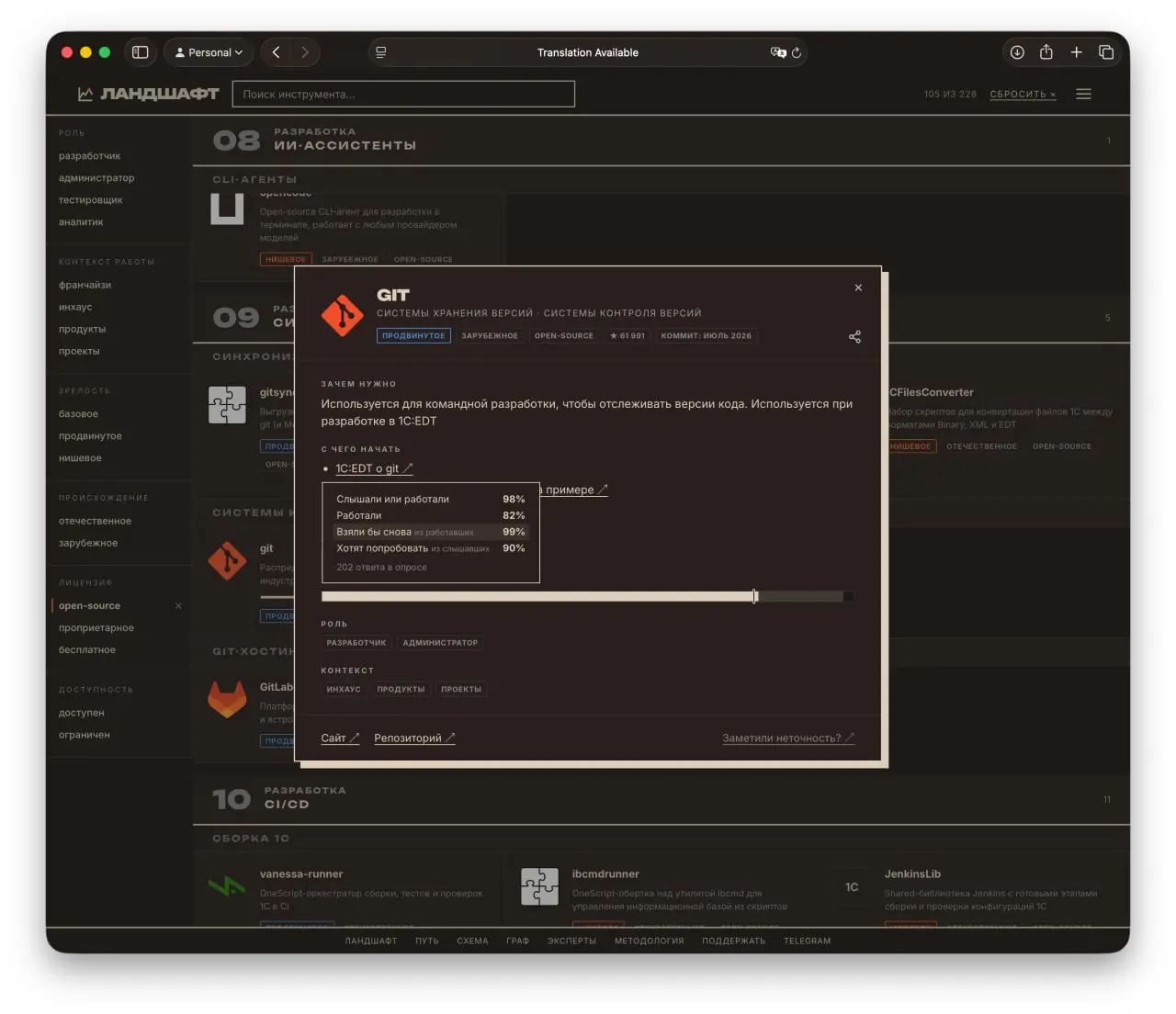The image size is (1176, 1014).
Task: Open 'Схема' in footer navigation
Action: click(472, 941)
